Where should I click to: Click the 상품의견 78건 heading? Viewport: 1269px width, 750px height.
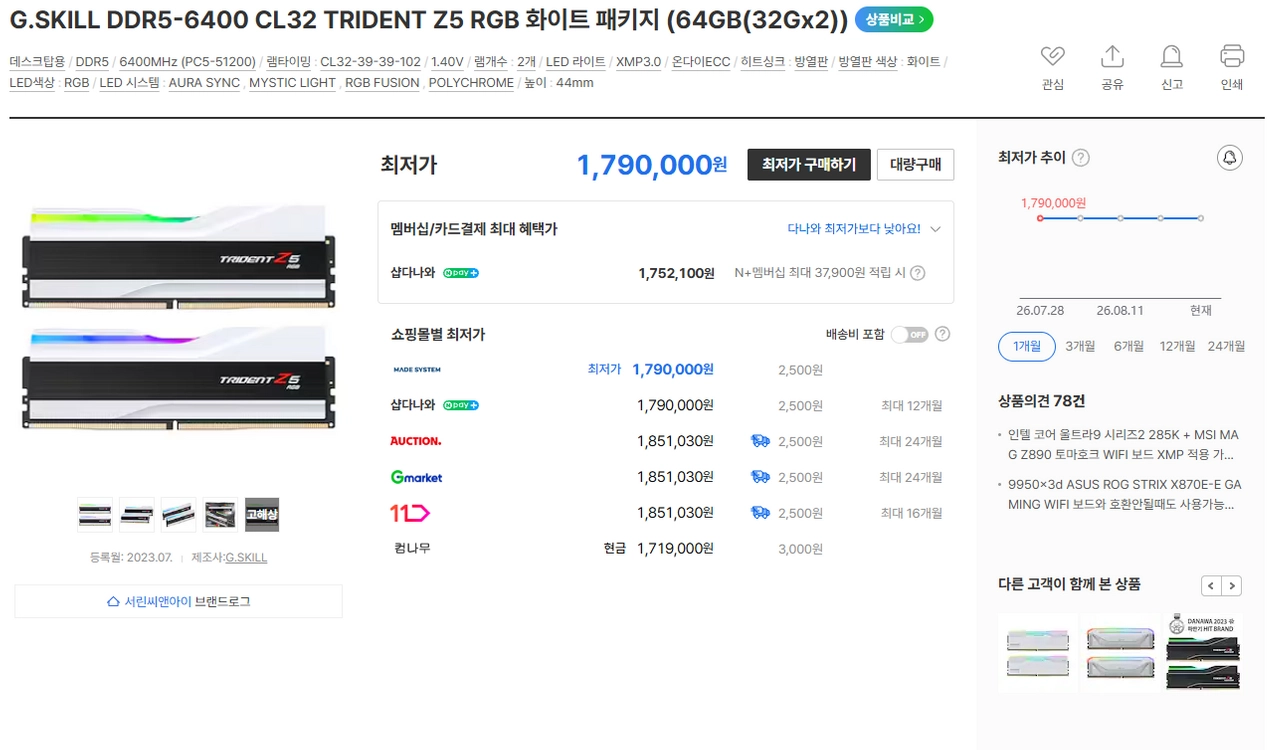[x=1041, y=401]
